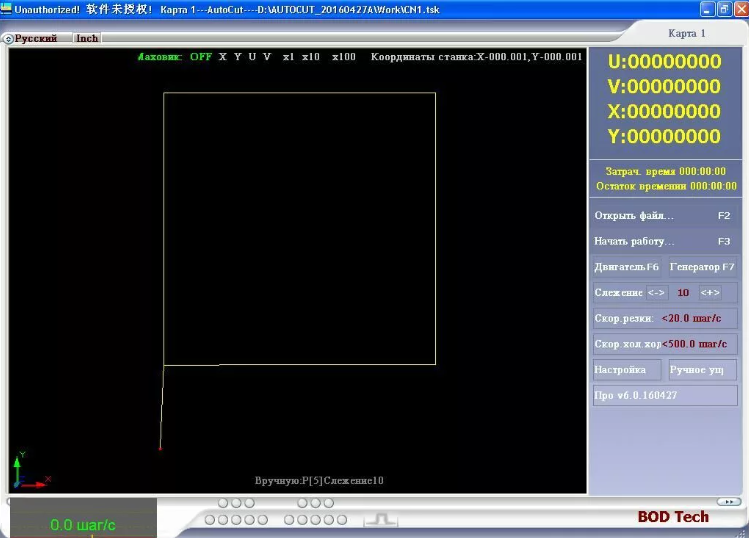Toggle Двигатель F6 motor button

click(x=626, y=267)
